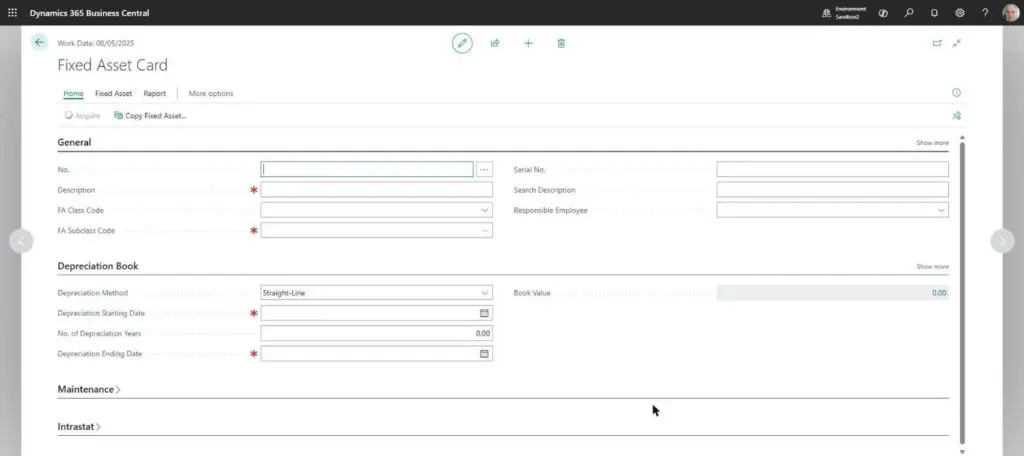Show the FactBox information pane icon
The image size is (1024, 456).
pyautogui.click(x=957, y=93)
